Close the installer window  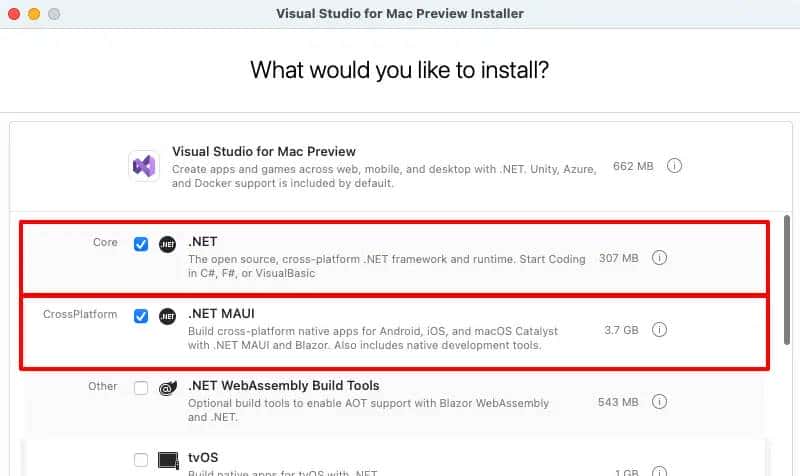[x=14, y=14]
